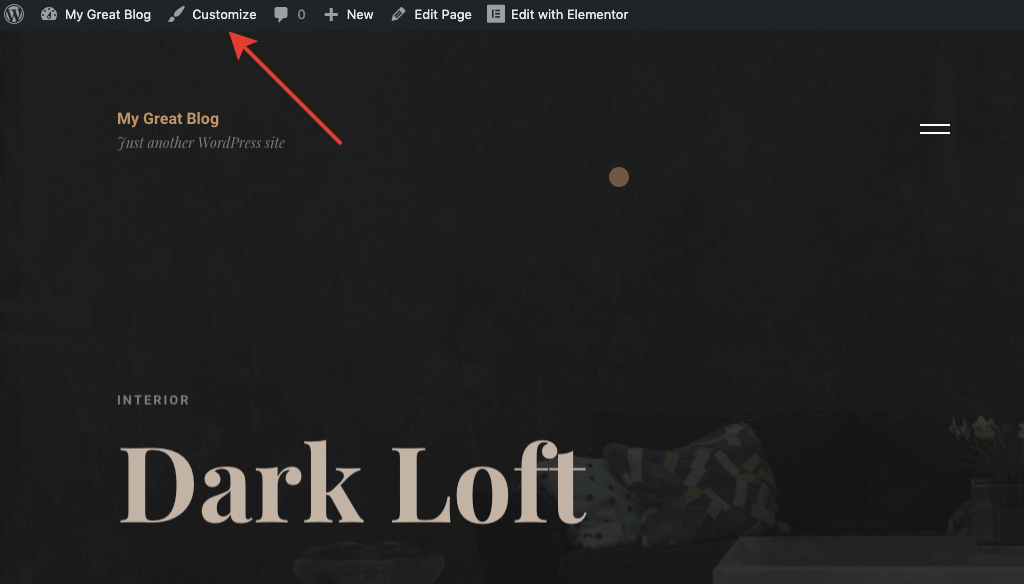The height and width of the screenshot is (584, 1024).
Task: Open the INTERIOR category label
Action: point(153,400)
